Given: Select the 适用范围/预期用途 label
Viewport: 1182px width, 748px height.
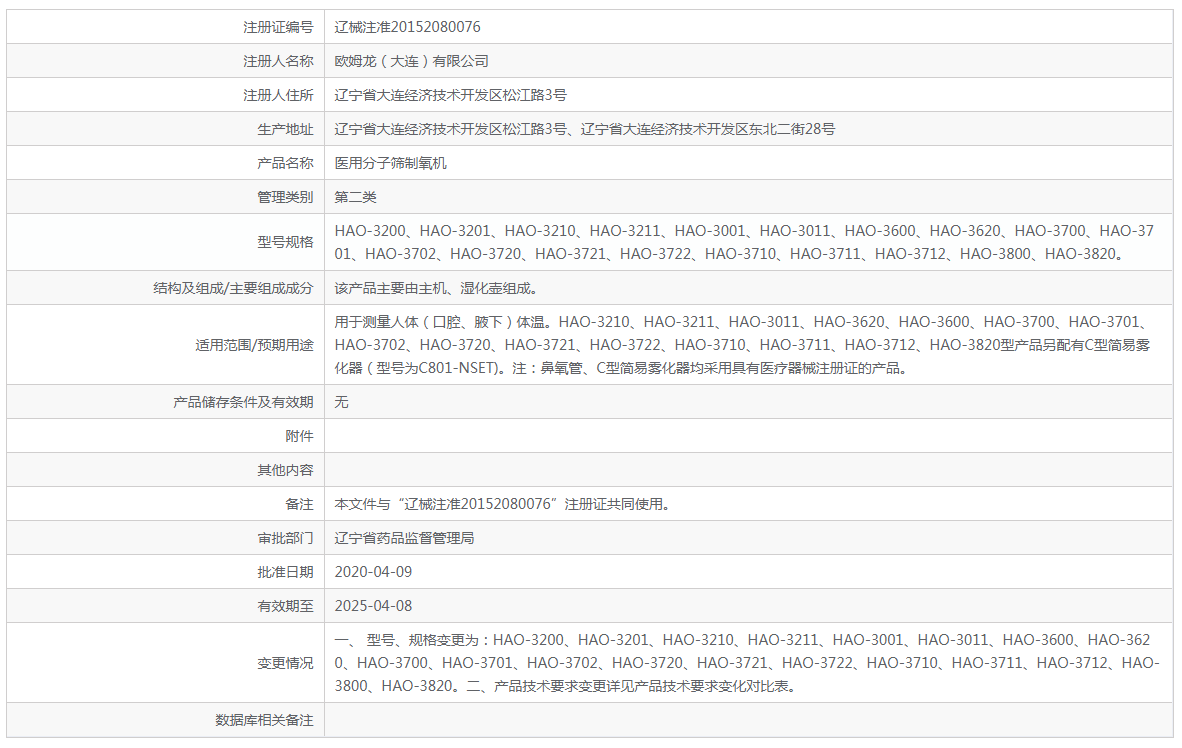Looking at the screenshot, I should [x=254, y=345].
